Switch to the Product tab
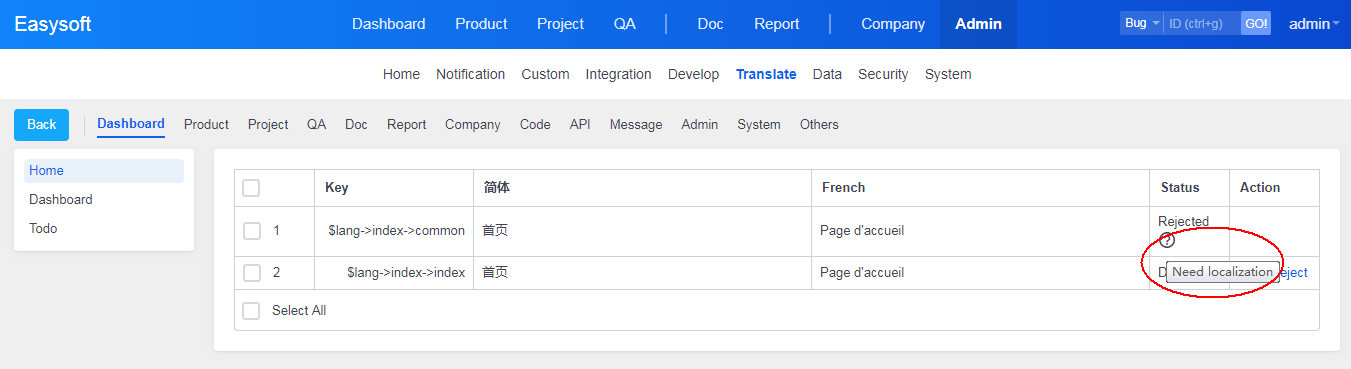1351x369 pixels. (x=206, y=125)
